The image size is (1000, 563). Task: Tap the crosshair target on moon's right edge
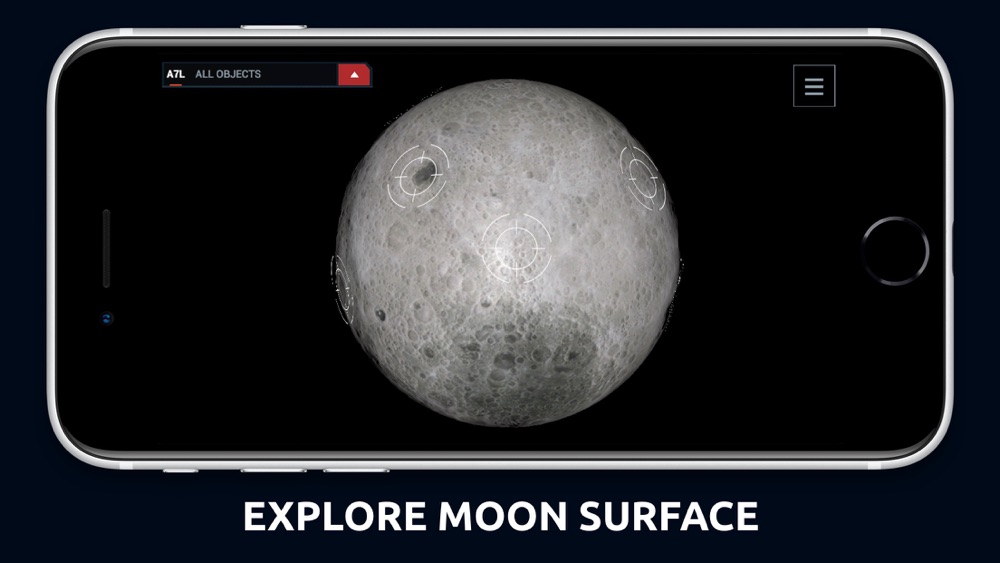pyautogui.click(x=642, y=177)
